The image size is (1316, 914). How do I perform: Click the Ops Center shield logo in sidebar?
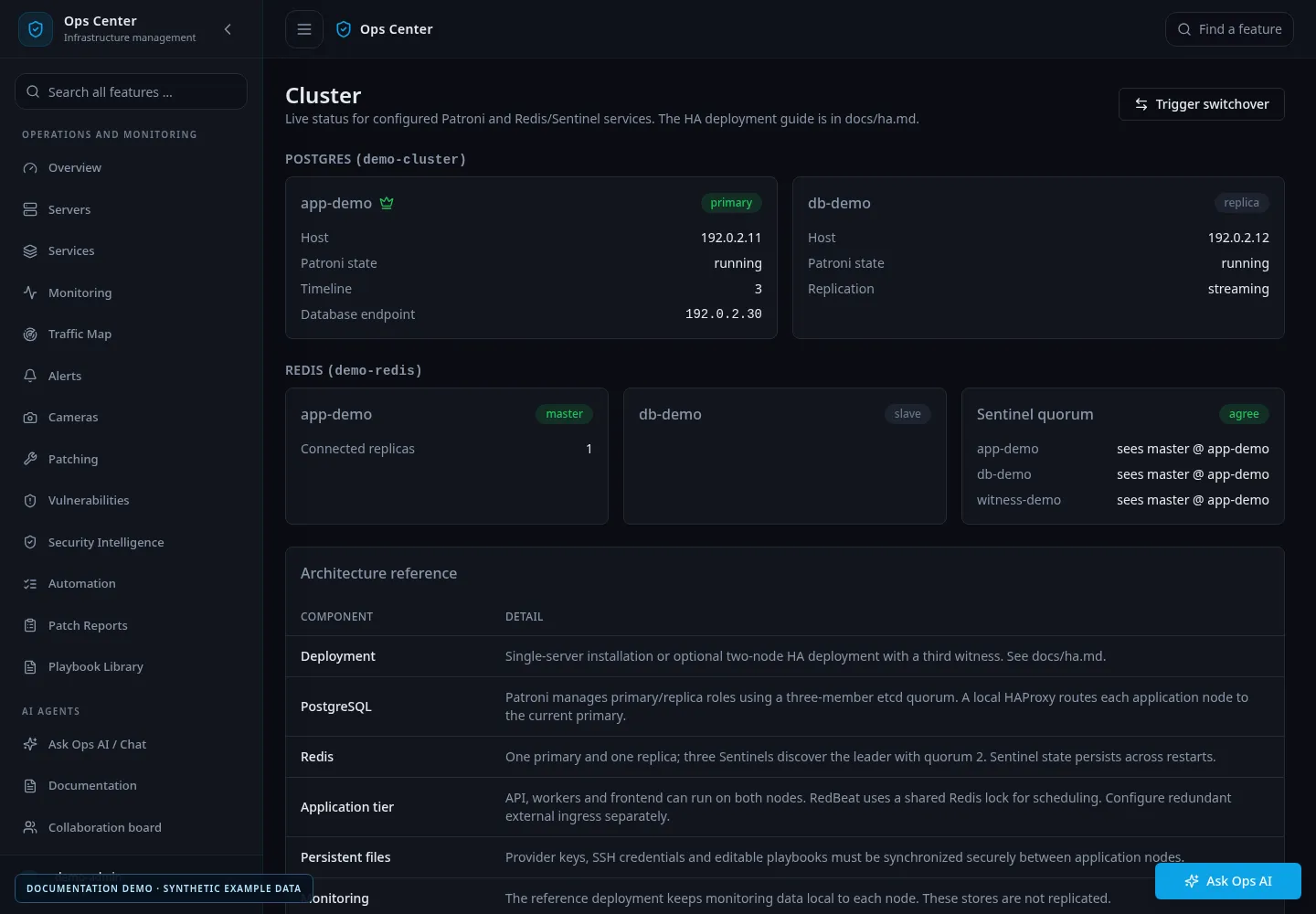point(36,29)
